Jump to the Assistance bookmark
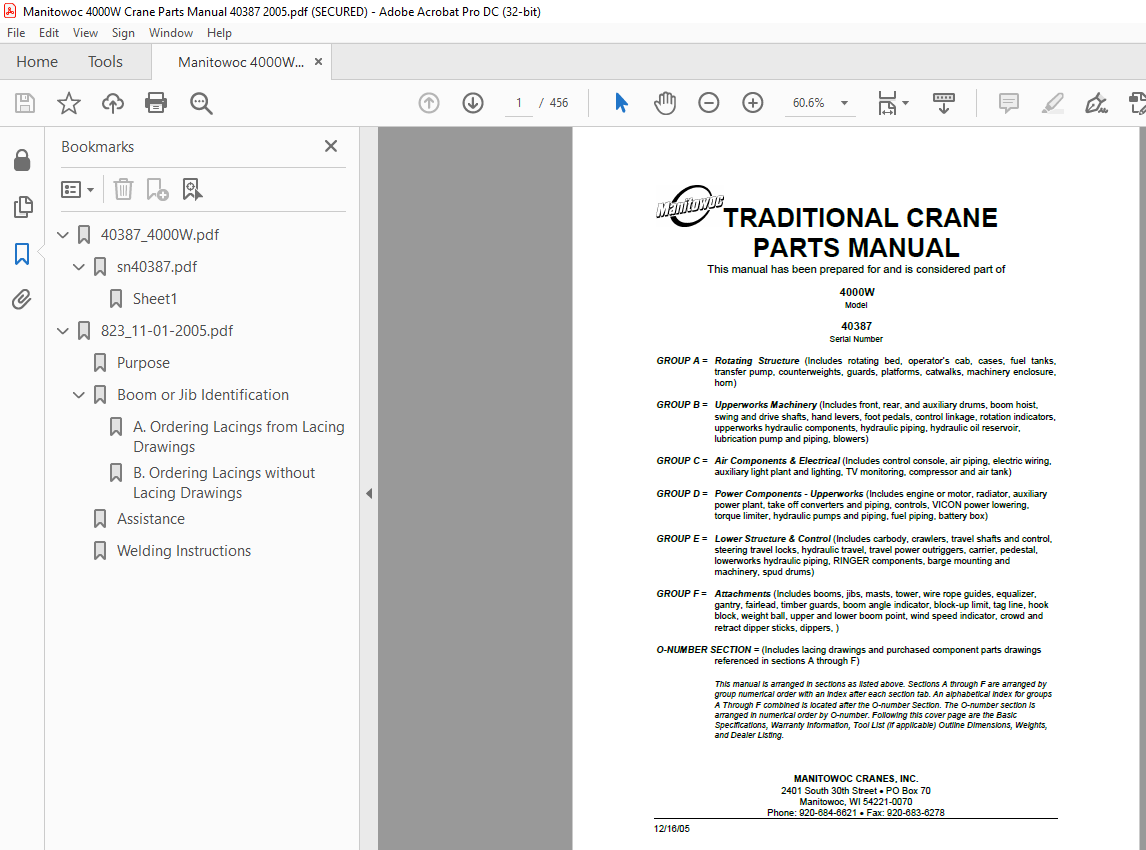Screen dimensions: 1146x850 click(151, 519)
